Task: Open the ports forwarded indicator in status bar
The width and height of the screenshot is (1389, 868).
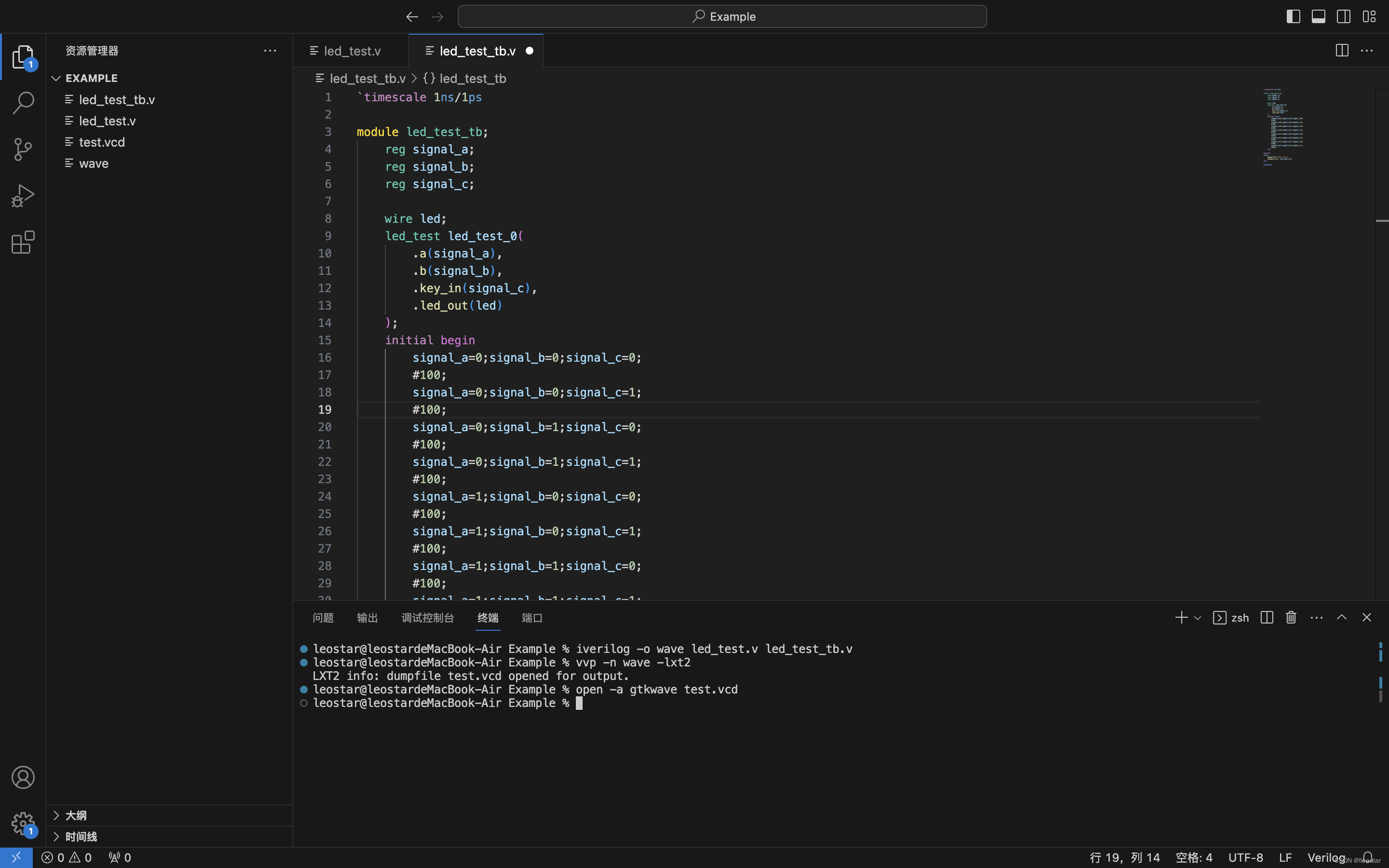Action: [x=120, y=858]
